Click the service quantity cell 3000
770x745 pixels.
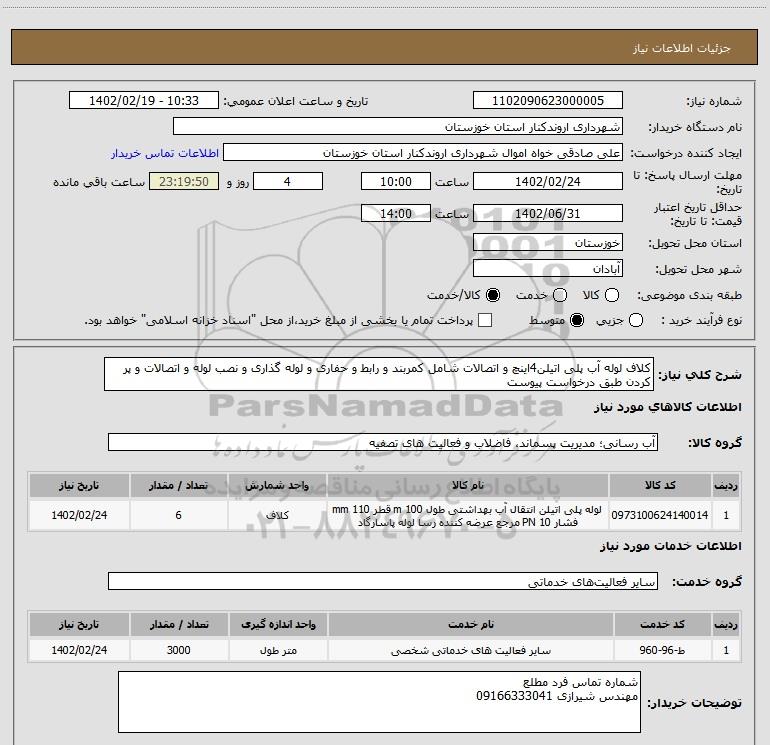pyautogui.click(x=178, y=650)
